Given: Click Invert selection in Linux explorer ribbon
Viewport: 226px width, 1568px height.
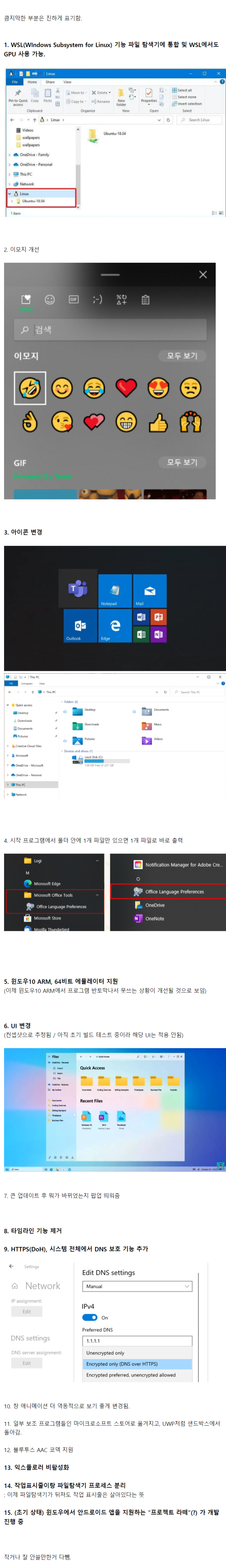Looking at the screenshot, I should [x=186, y=103].
